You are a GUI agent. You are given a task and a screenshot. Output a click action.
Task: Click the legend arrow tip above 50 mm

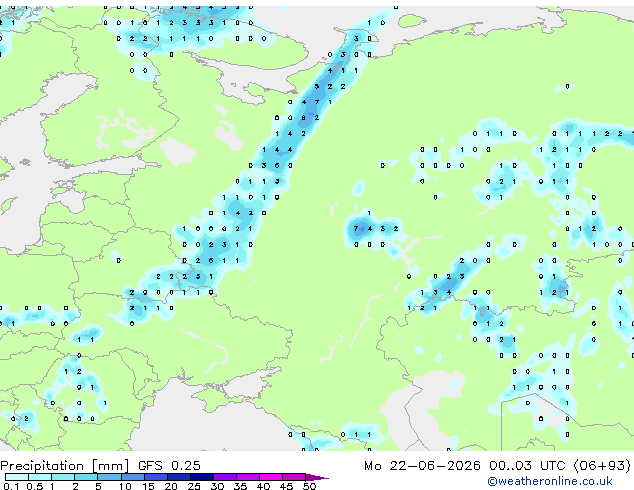[x=317, y=477]
